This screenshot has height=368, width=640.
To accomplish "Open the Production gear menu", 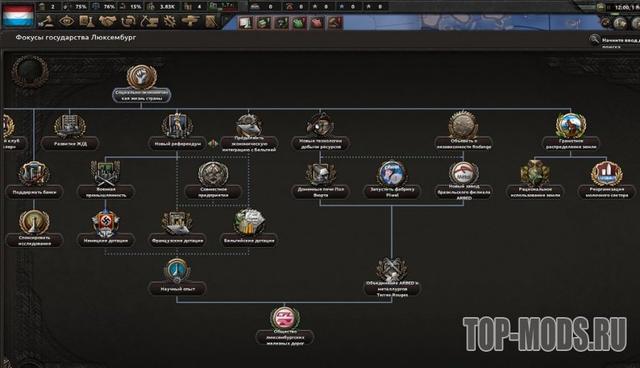I will coord(169,21).
